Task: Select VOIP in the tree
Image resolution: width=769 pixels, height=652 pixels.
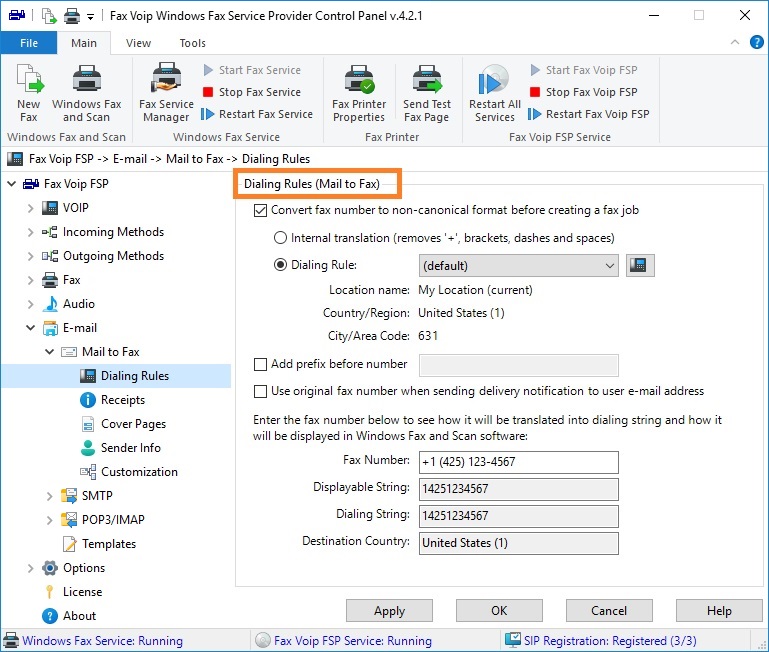Action: 76,208
